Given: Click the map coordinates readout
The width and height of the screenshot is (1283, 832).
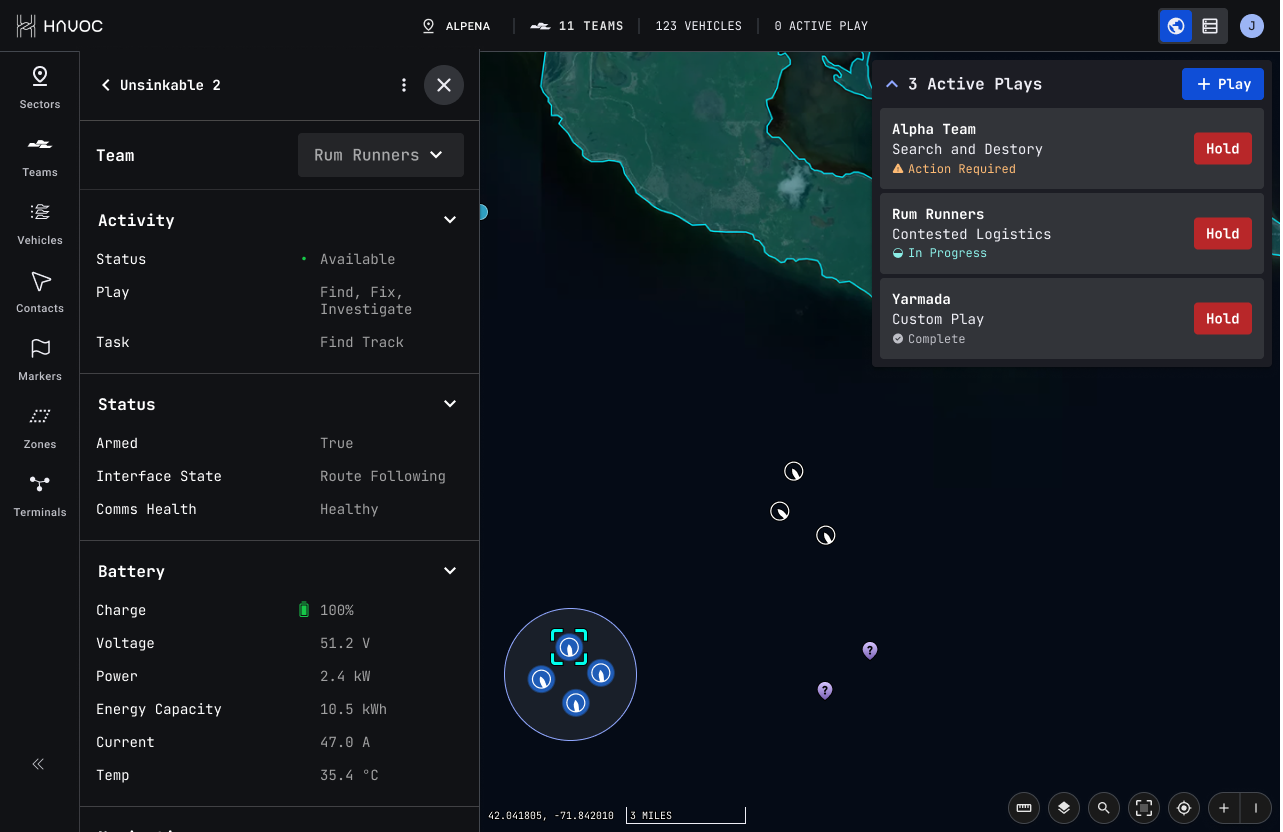Looking at the screenshot, I should tap(551, 816).
